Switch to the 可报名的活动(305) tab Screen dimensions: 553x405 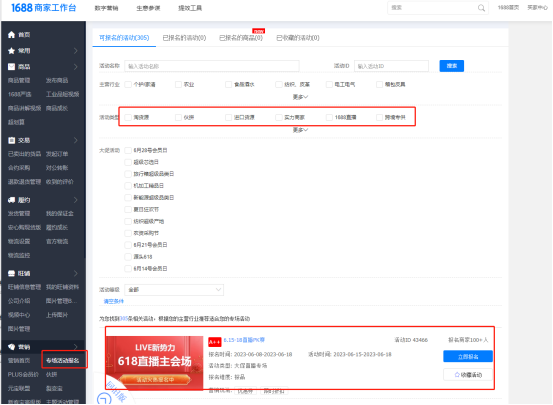coord(124,38)
